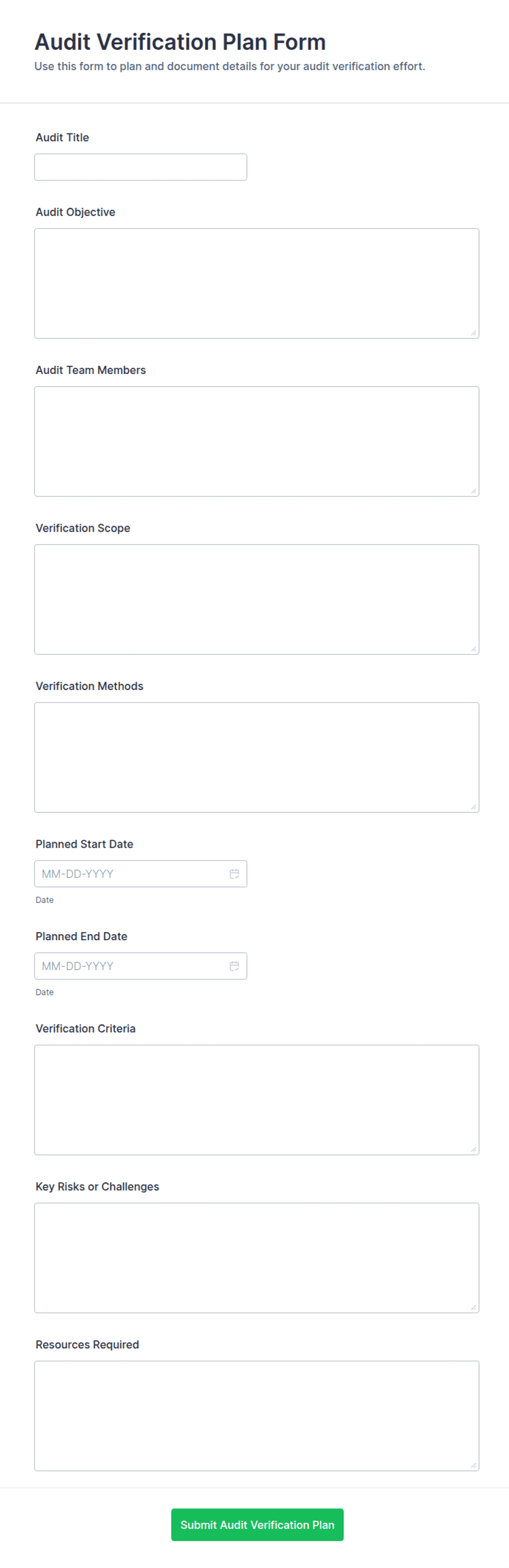Focus the Audit Team Members text area
The height and width of the screenshot is (1568, 509).
256,441
